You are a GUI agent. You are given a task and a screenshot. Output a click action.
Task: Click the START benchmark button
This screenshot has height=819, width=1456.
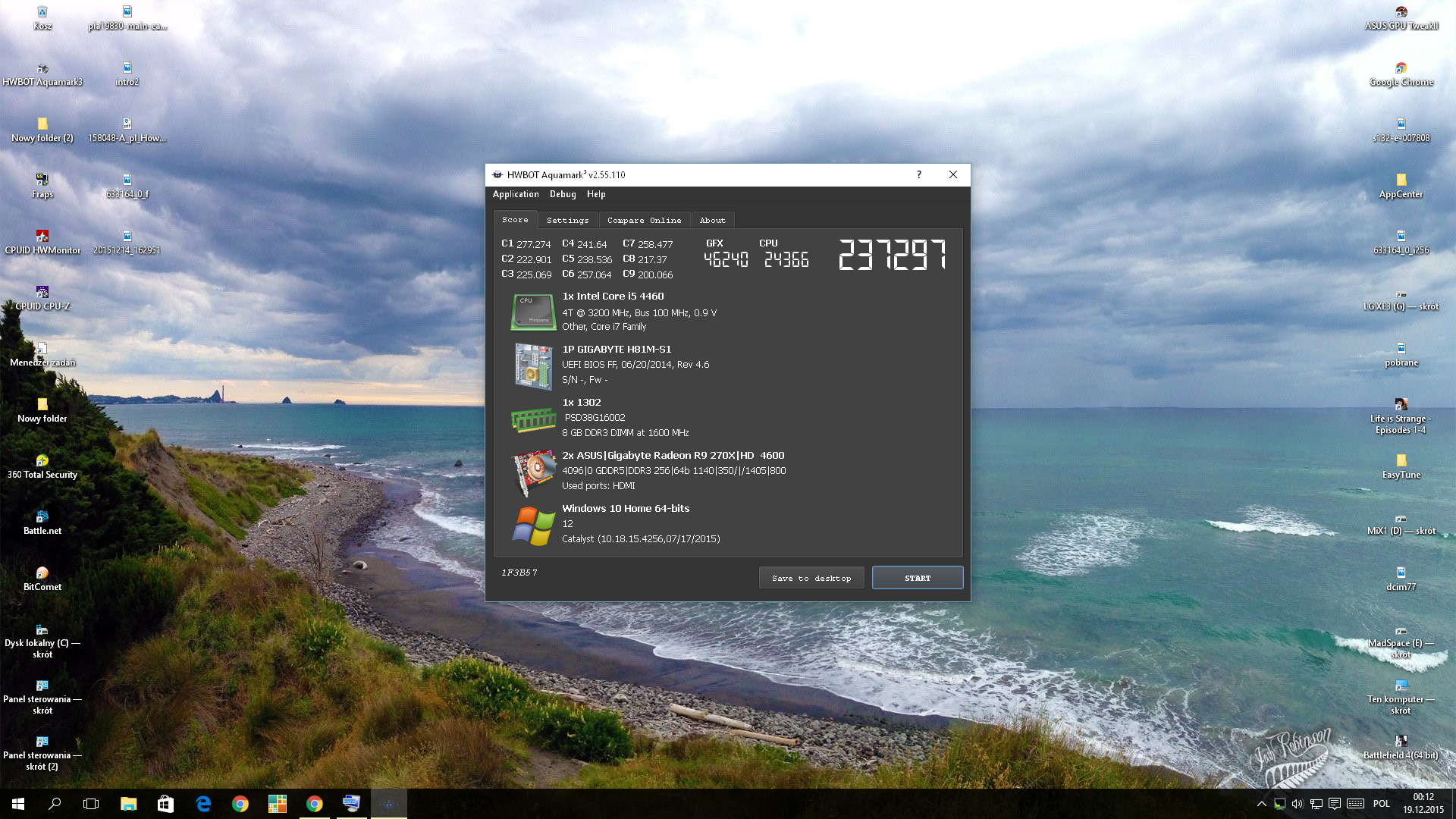coord(918,578)
